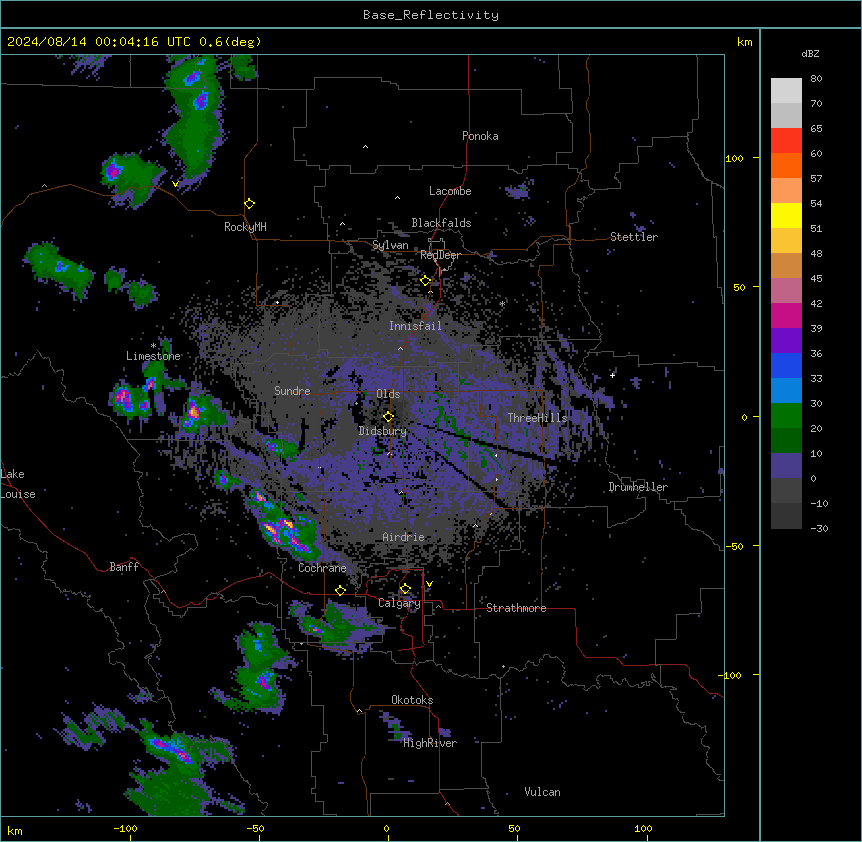
Task: Select the RedDeer city label
Action: (440, 255)
